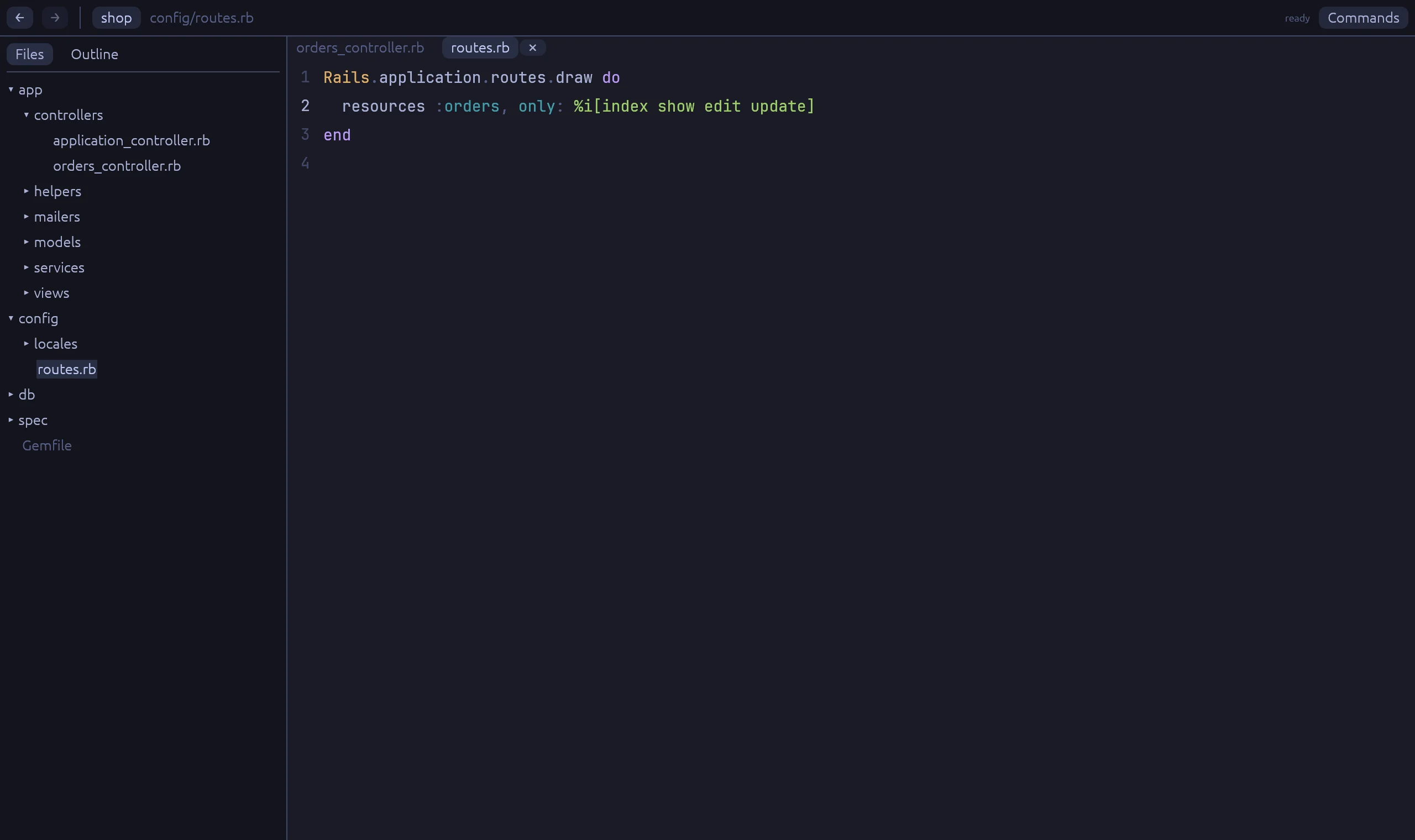Expand the mailers folder arrow
The height and width of the screenshot is (840, 1415).
click(x=26, y=216)
